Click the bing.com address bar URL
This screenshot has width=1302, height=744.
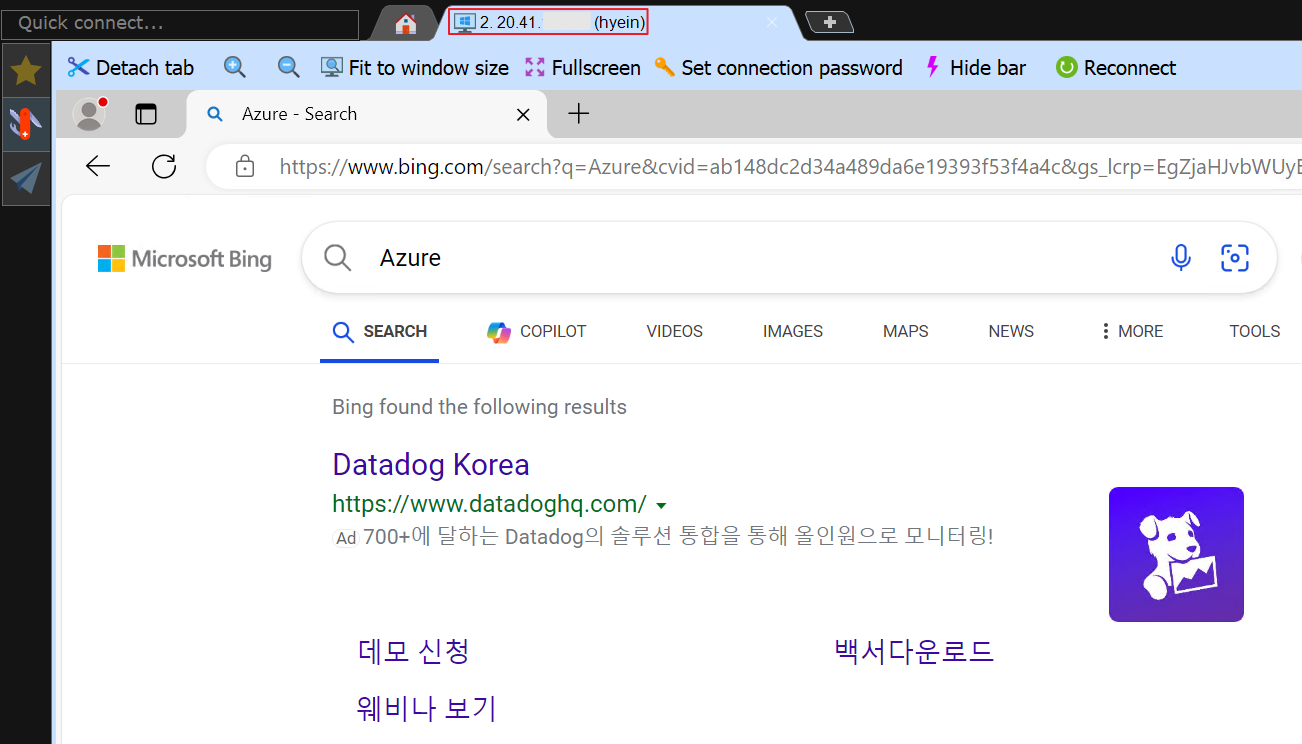tap(790, 167)
